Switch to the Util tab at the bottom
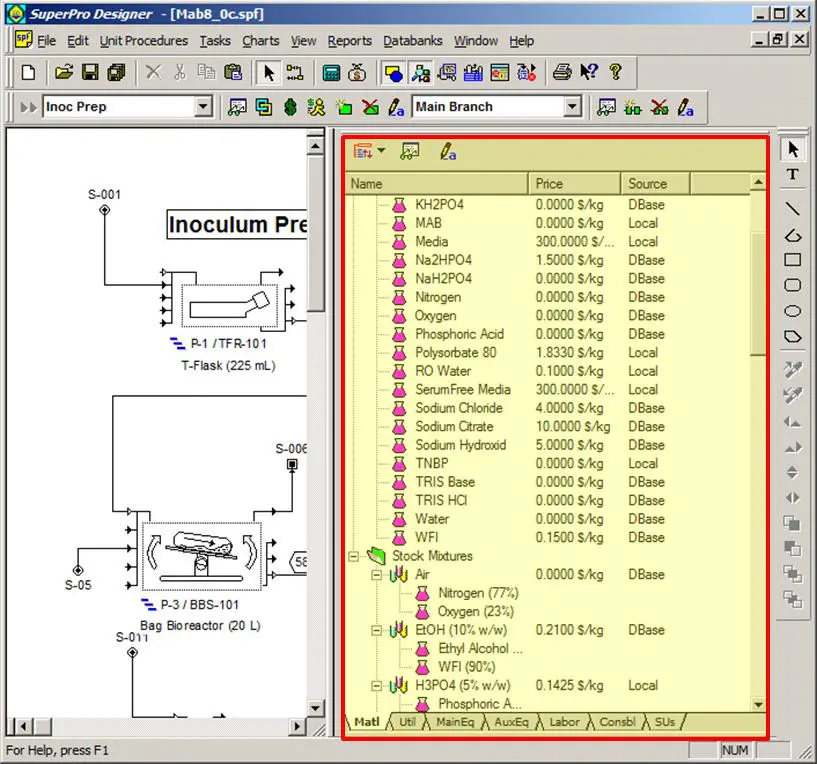This screenshot has height=764, width=817. [x=406, y=721]
